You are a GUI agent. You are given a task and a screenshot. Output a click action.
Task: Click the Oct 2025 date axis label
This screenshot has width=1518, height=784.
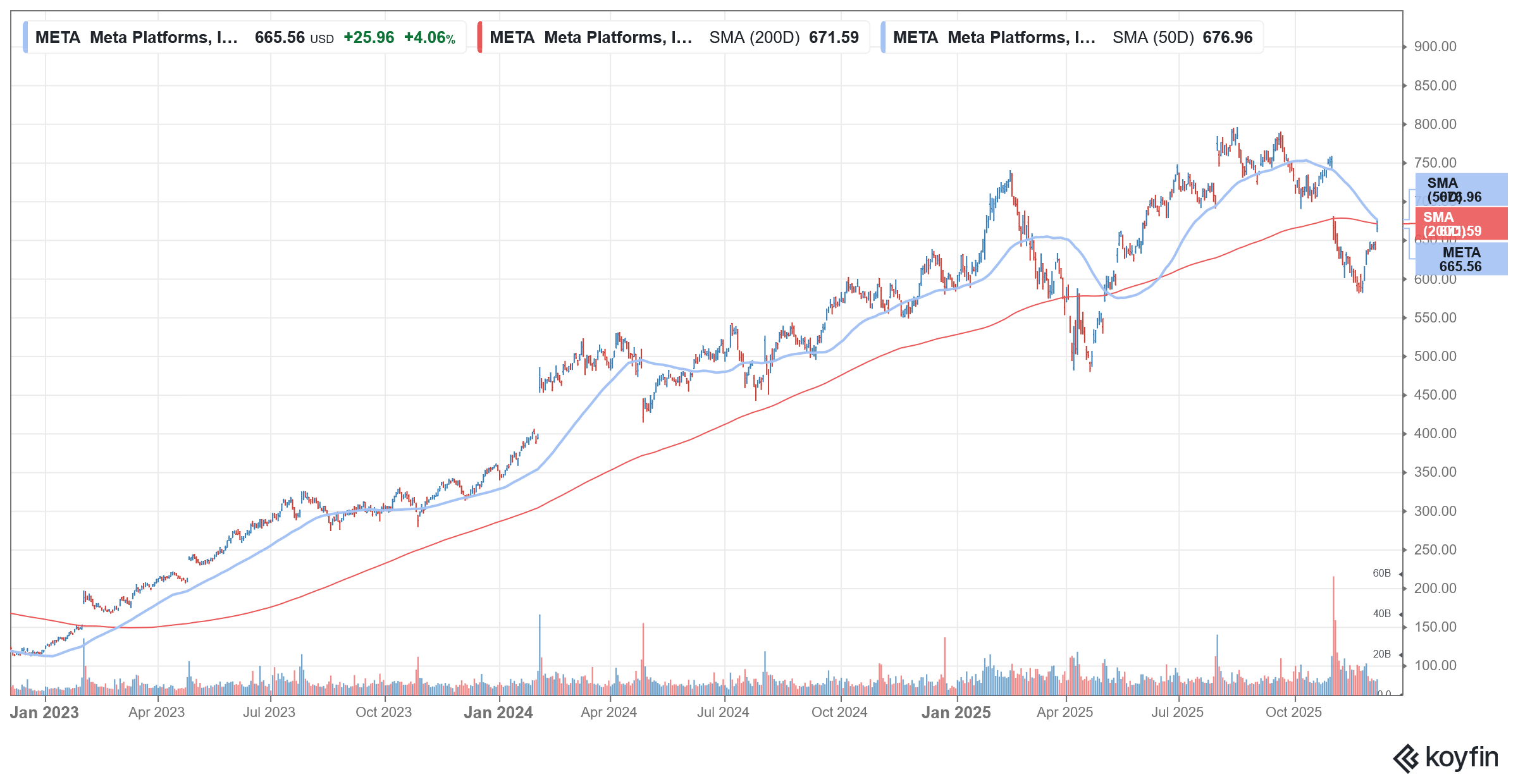pyautogui.click(x=1293, y=713)
